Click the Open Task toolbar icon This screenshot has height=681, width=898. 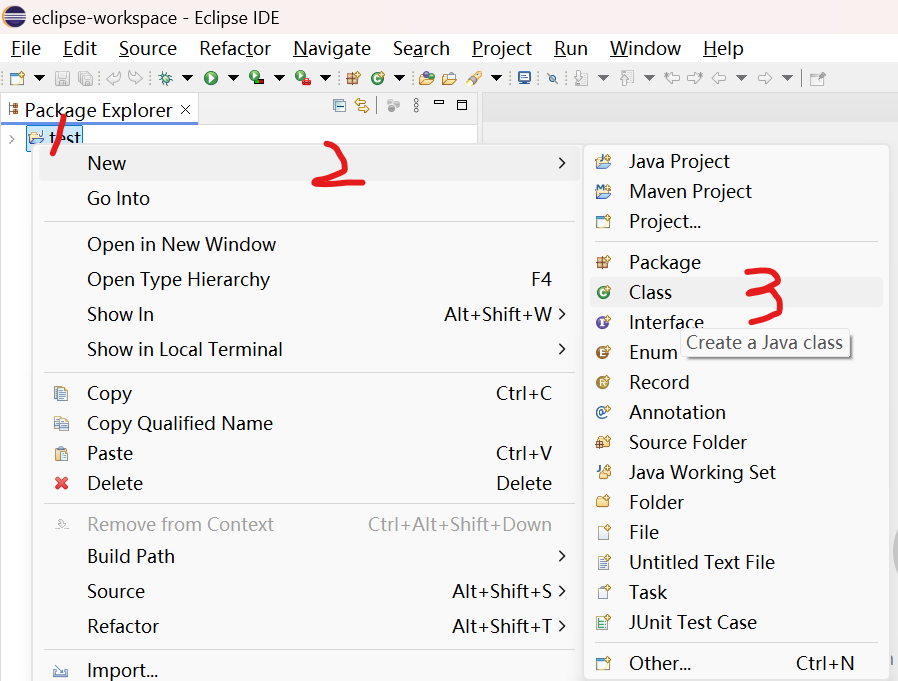450,78
